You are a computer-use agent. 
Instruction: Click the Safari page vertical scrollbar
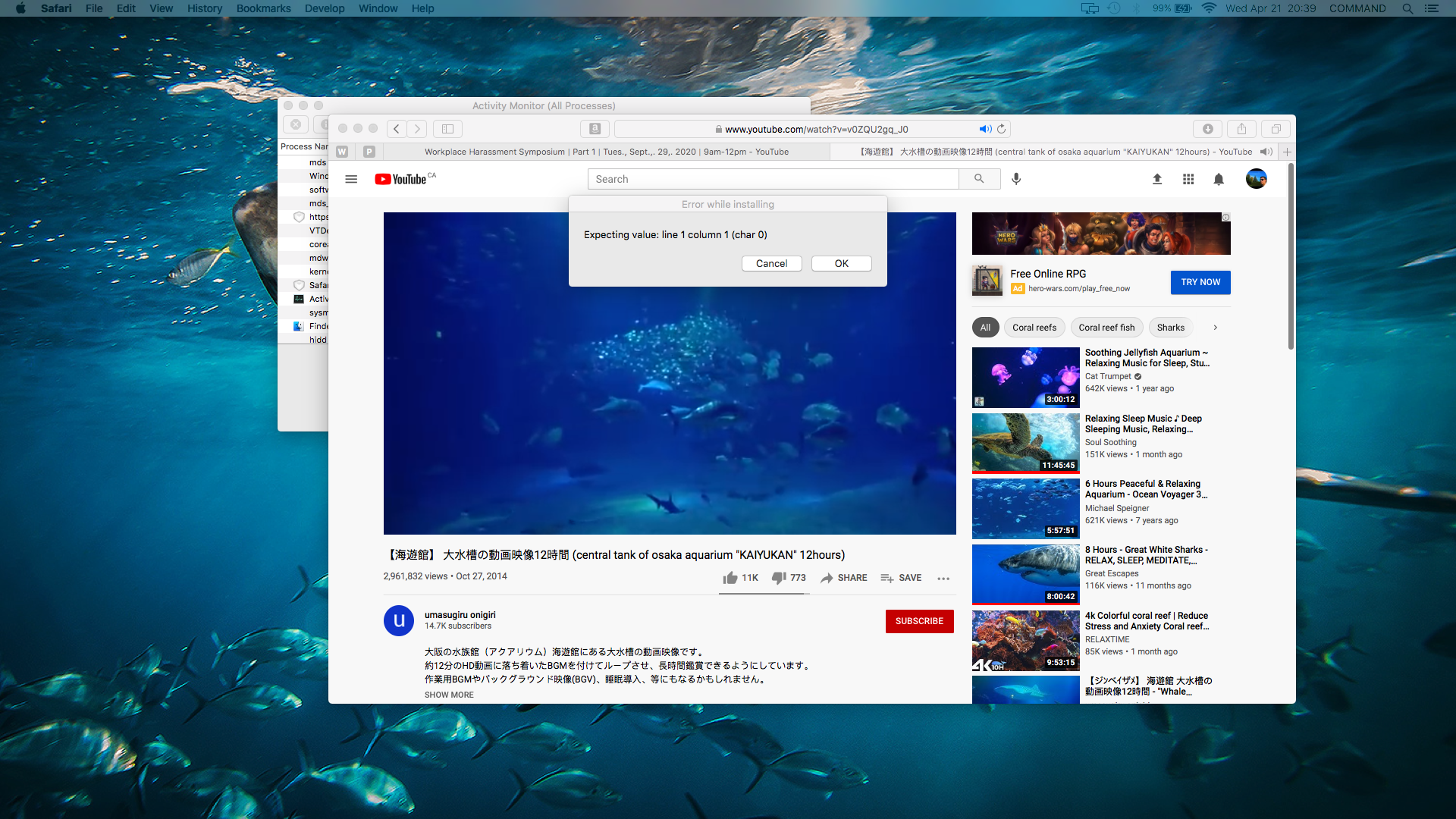point(1291,258)
